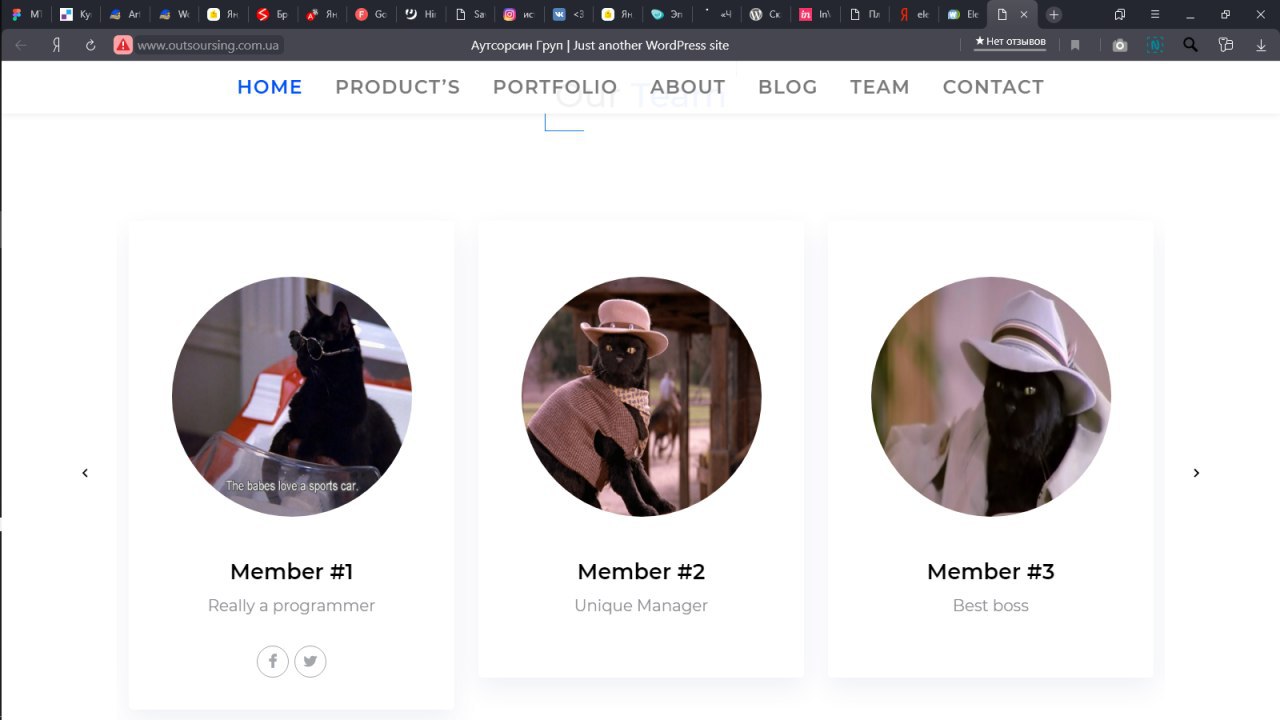Click Member #3's cat in white hat photo
This screenshot has width=1280, height=720.
991,397
